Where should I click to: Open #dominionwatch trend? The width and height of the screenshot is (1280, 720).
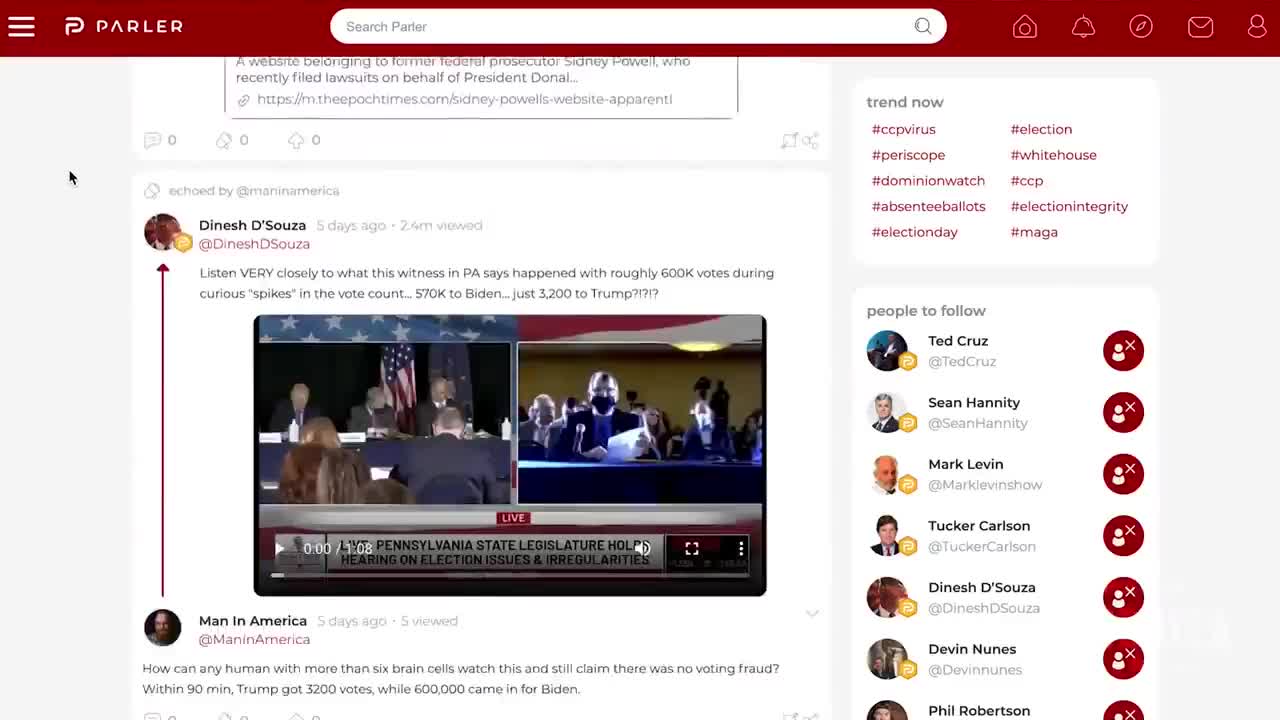click(x=928, y=181)
